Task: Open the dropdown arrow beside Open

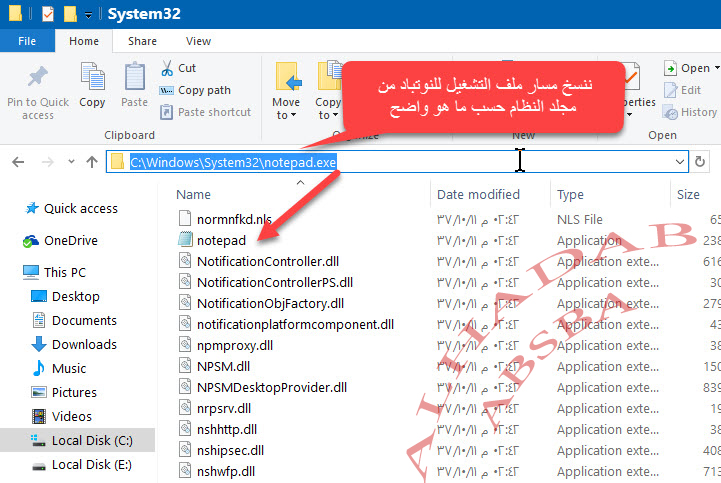Action: (715, 69)
